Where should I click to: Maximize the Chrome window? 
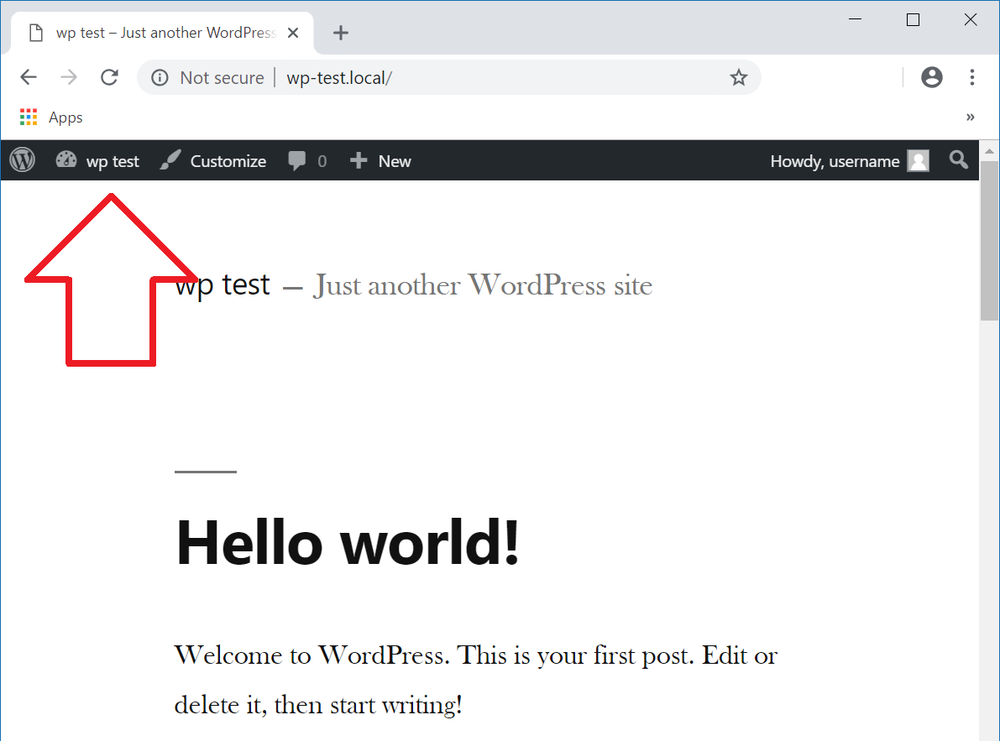(913, 20)
